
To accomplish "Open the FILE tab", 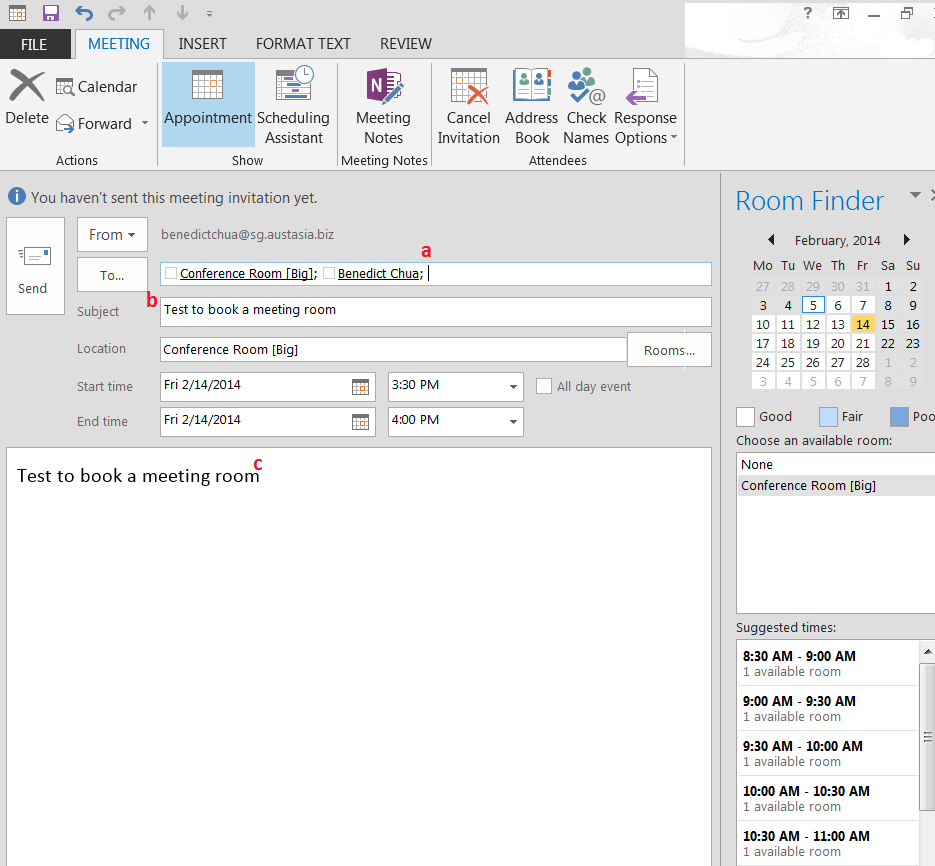I will (34, 44).
